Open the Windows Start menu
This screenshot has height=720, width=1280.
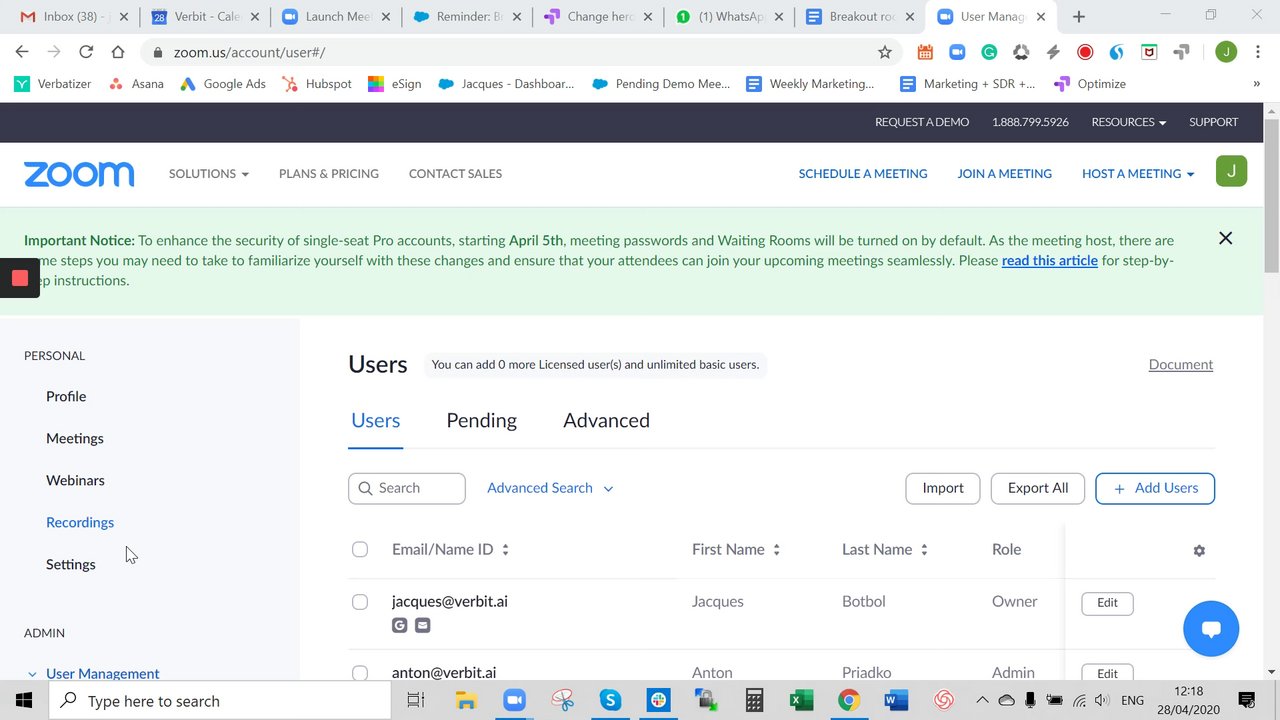click(x=24, y=701)
